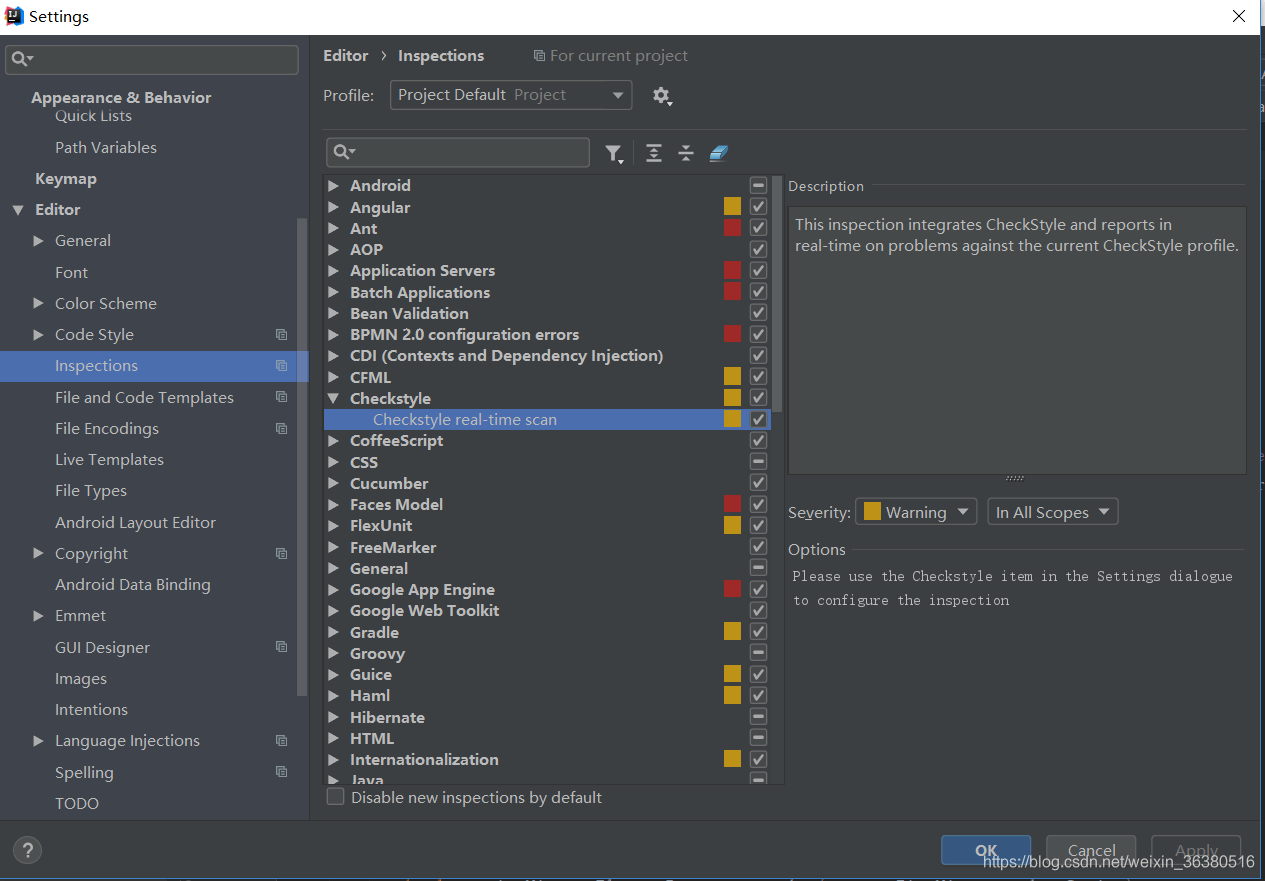Click the help question mark icon
Image resolution: width=1265 pixels, height=881 pixels.
point(28,850)
